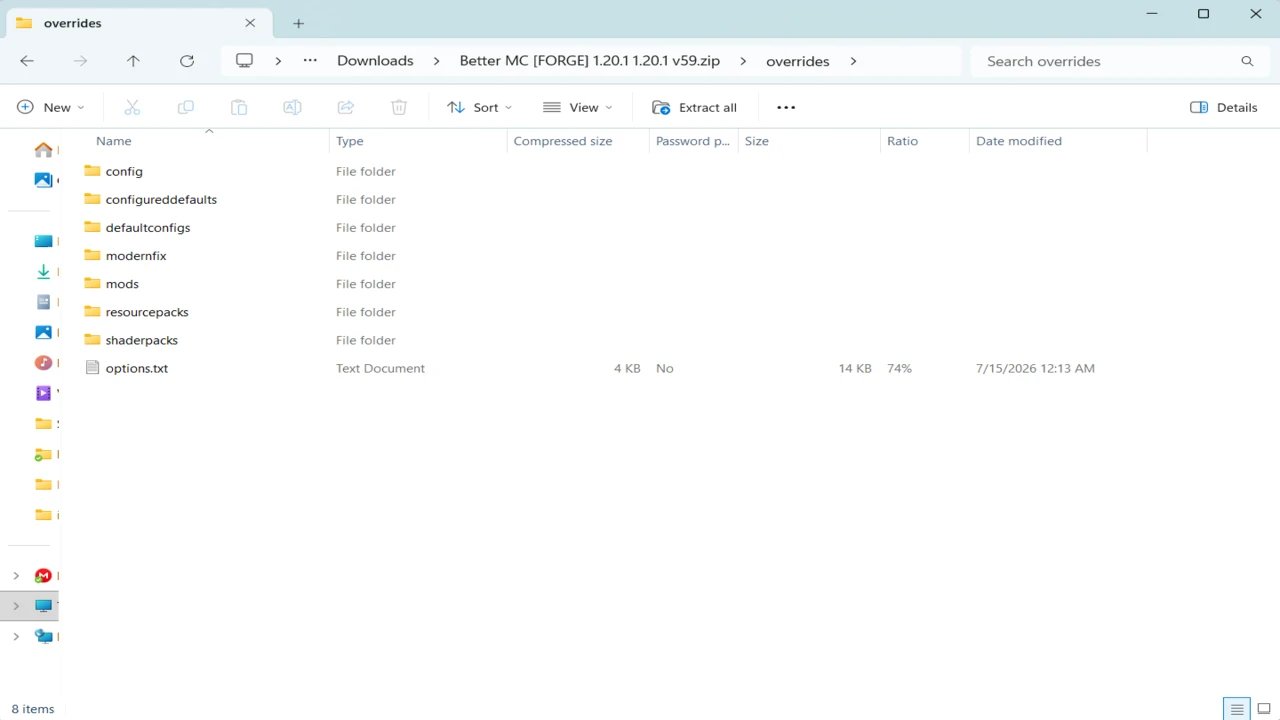This screenshot has height=720, width=1280.
Task: Refresh the overrides folder view
Action: coord(187,61)
